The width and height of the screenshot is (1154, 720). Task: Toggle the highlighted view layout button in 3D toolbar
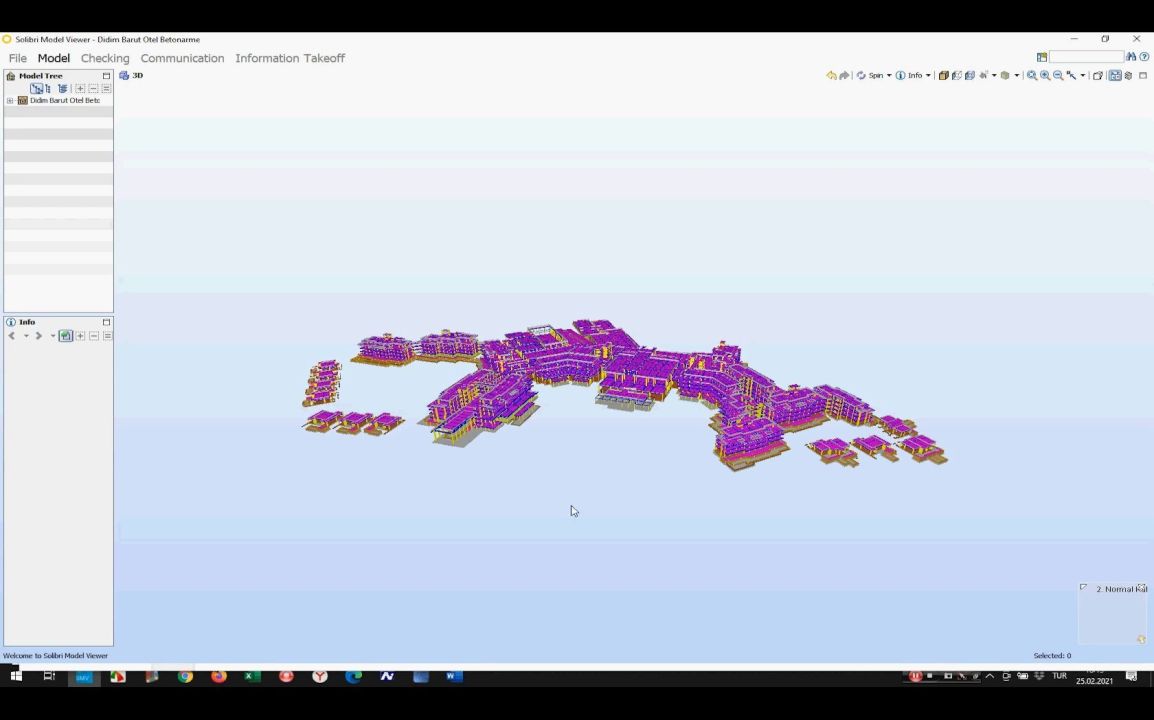[1115, 76]
